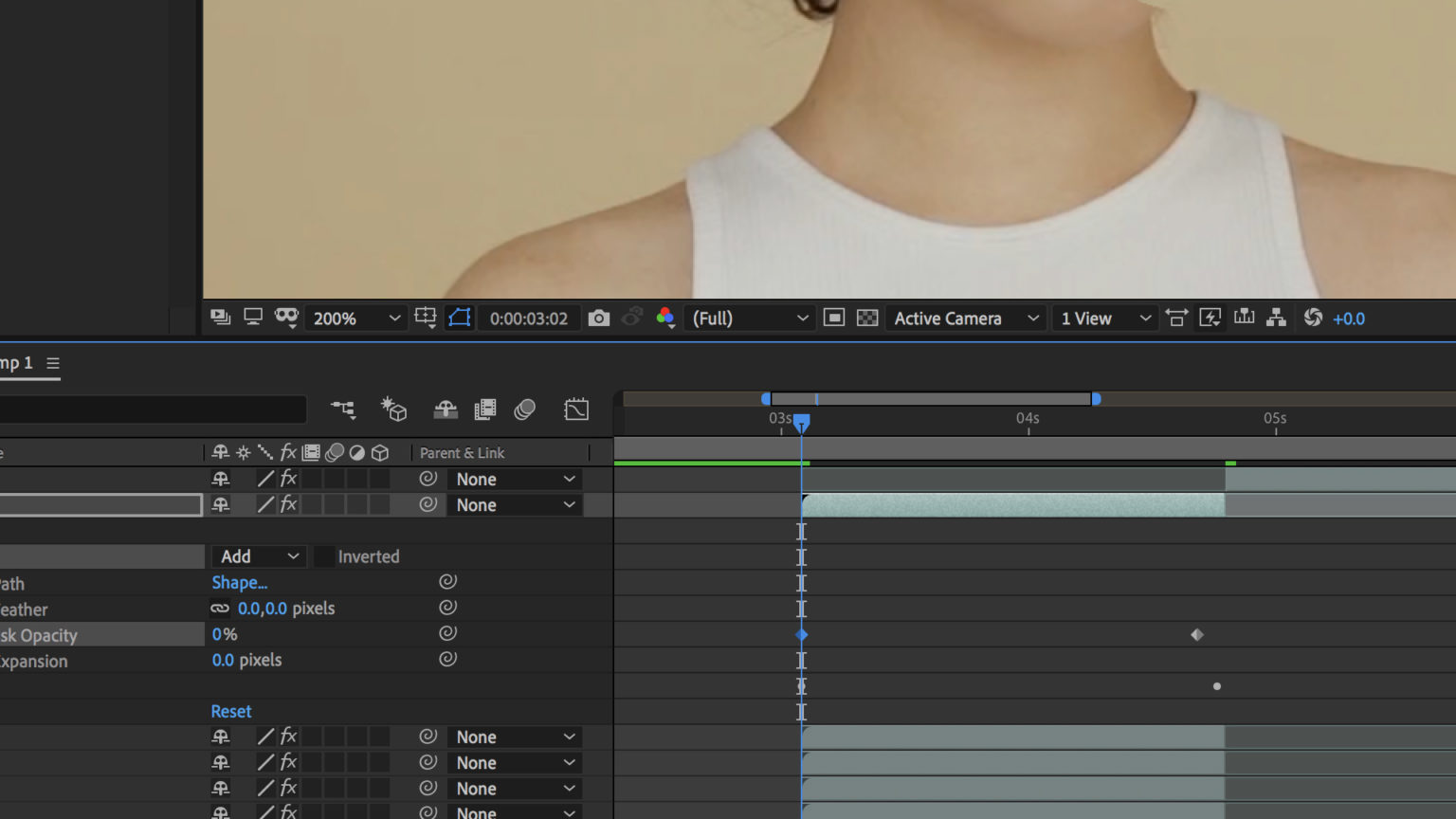Viewport: 1456px width, 819px height.
Task: Enable the Inverted mask checkbox
Action: (x=325, y=556)
